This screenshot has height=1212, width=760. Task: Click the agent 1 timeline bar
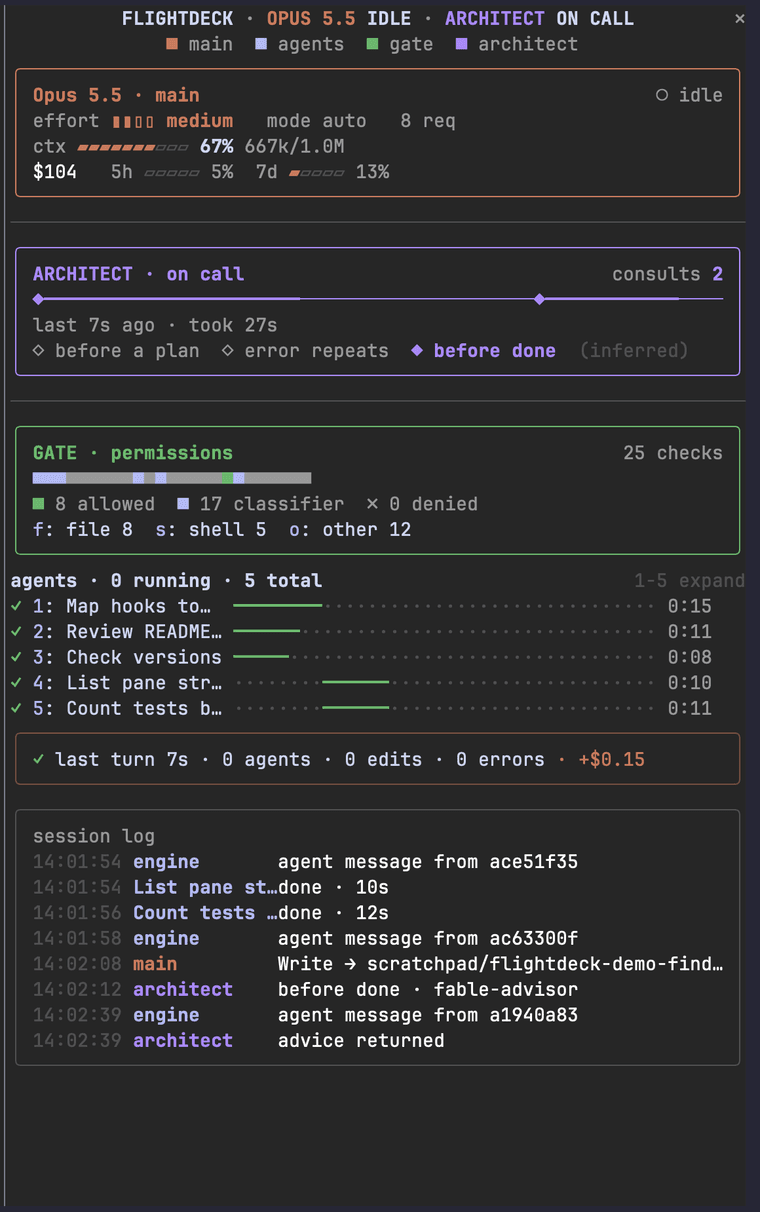click(277, 605)
